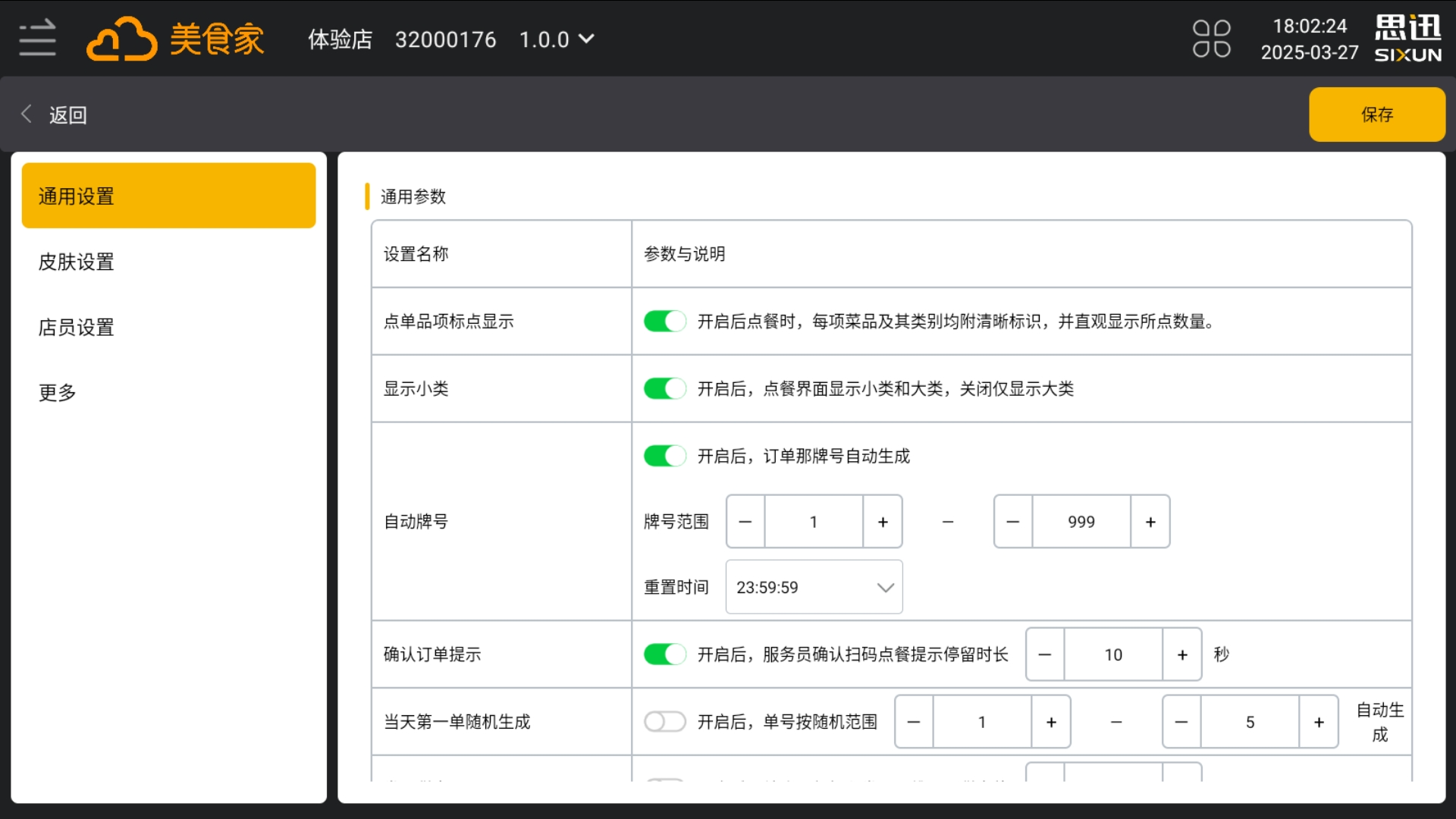1456x819 pixels.
Task: Expand the 更多 sidebar section
Action: (57, 391)
